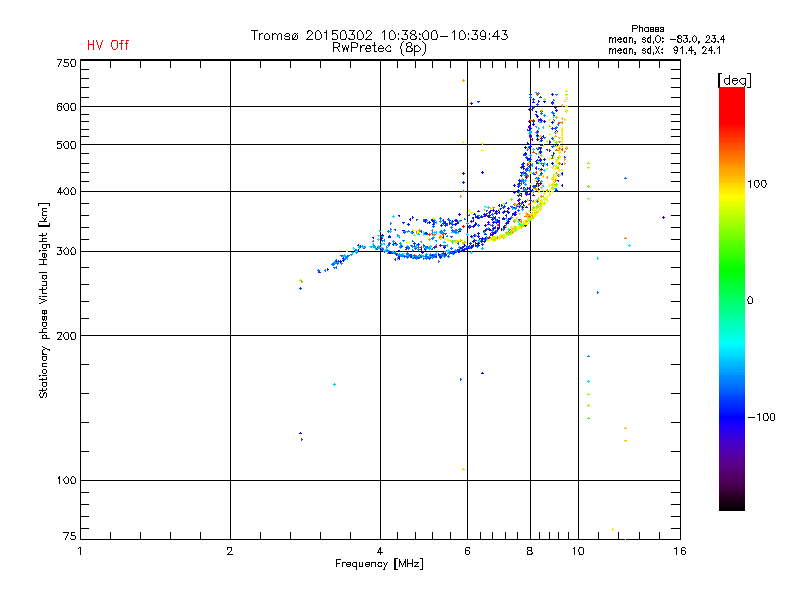Click x-axis tick label '1'
The image size is (800, 600).
[x=80, y=551]
